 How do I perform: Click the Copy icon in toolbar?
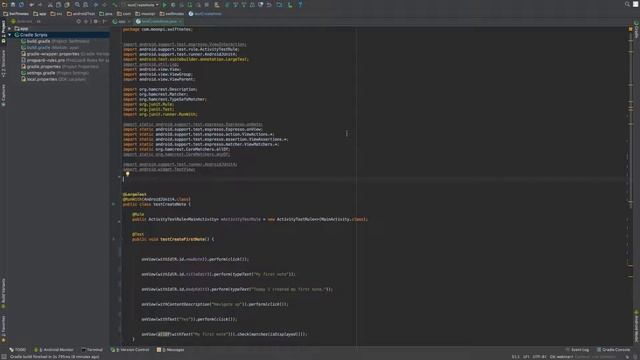(x=58, y=5)
